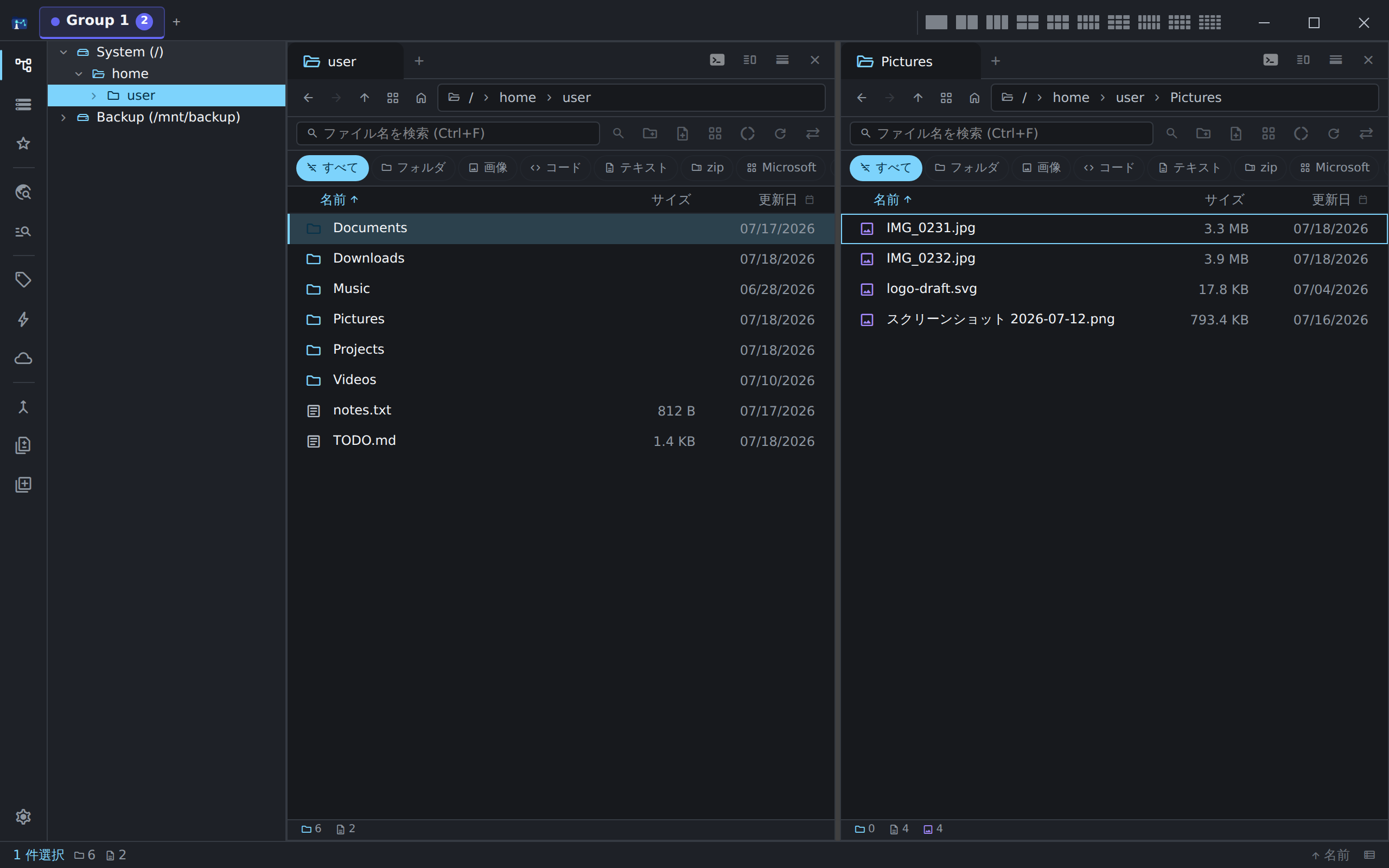This screenshot has height=868, width=1389.
Task: Go up one level in Pictures pane
Action: [x=918, y=98]
